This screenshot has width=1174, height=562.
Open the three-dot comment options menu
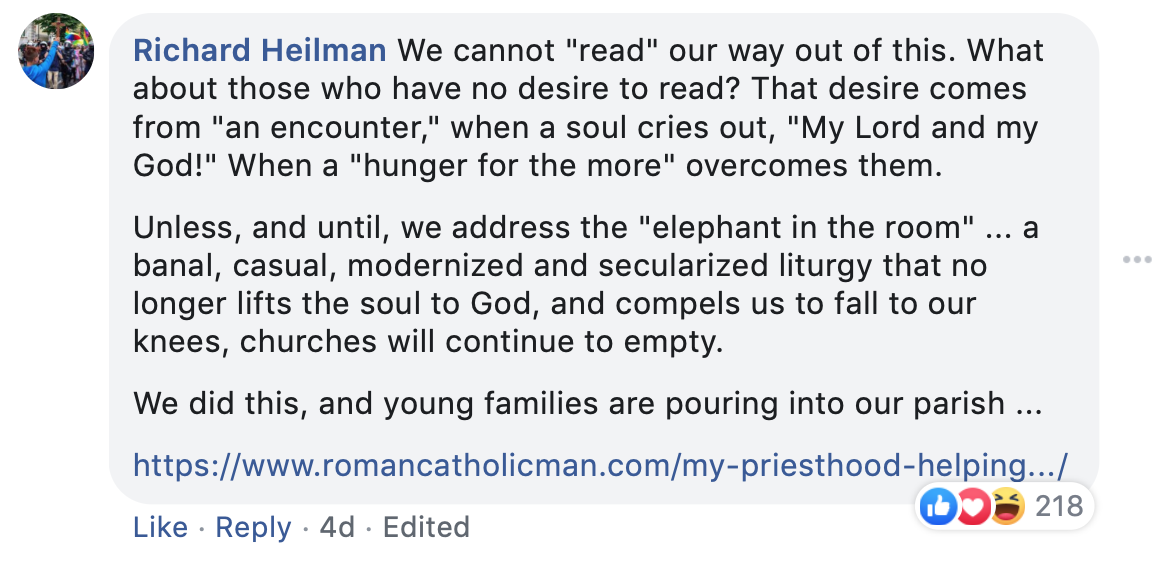pyautogui.click(x=1137, y=260)
